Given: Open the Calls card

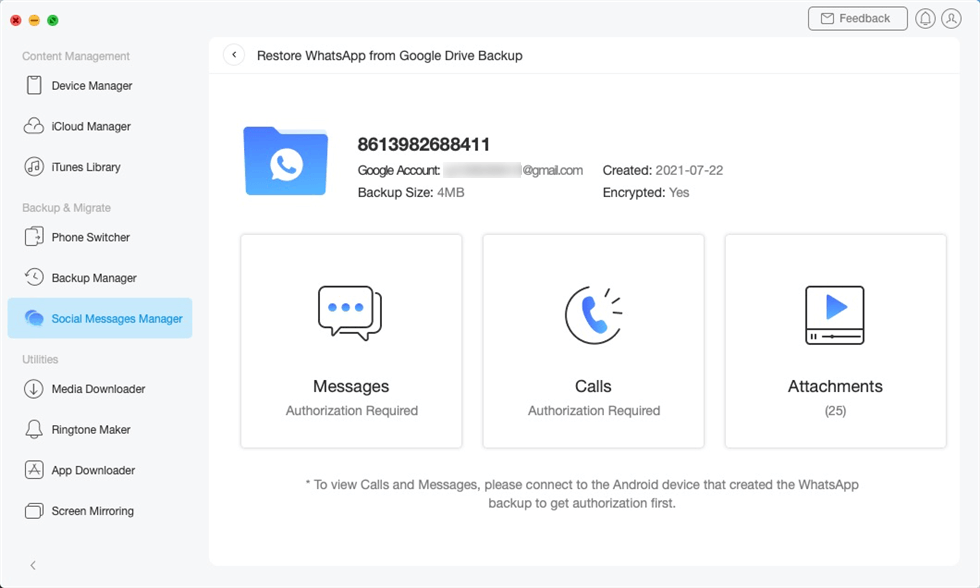Looking at the screenshot, I should click(x=593, y=341).
